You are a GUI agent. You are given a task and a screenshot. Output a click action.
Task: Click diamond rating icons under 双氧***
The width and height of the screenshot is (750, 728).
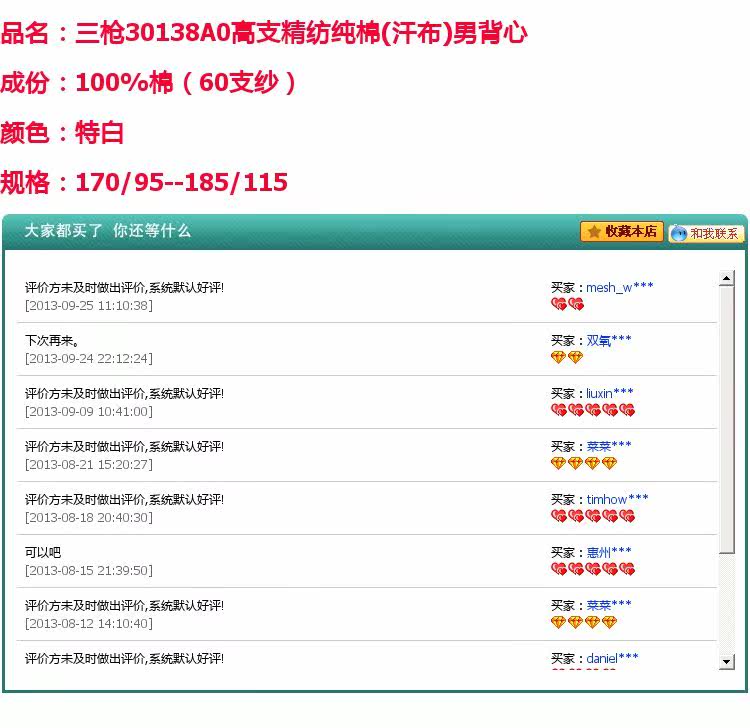pos(567,357)
